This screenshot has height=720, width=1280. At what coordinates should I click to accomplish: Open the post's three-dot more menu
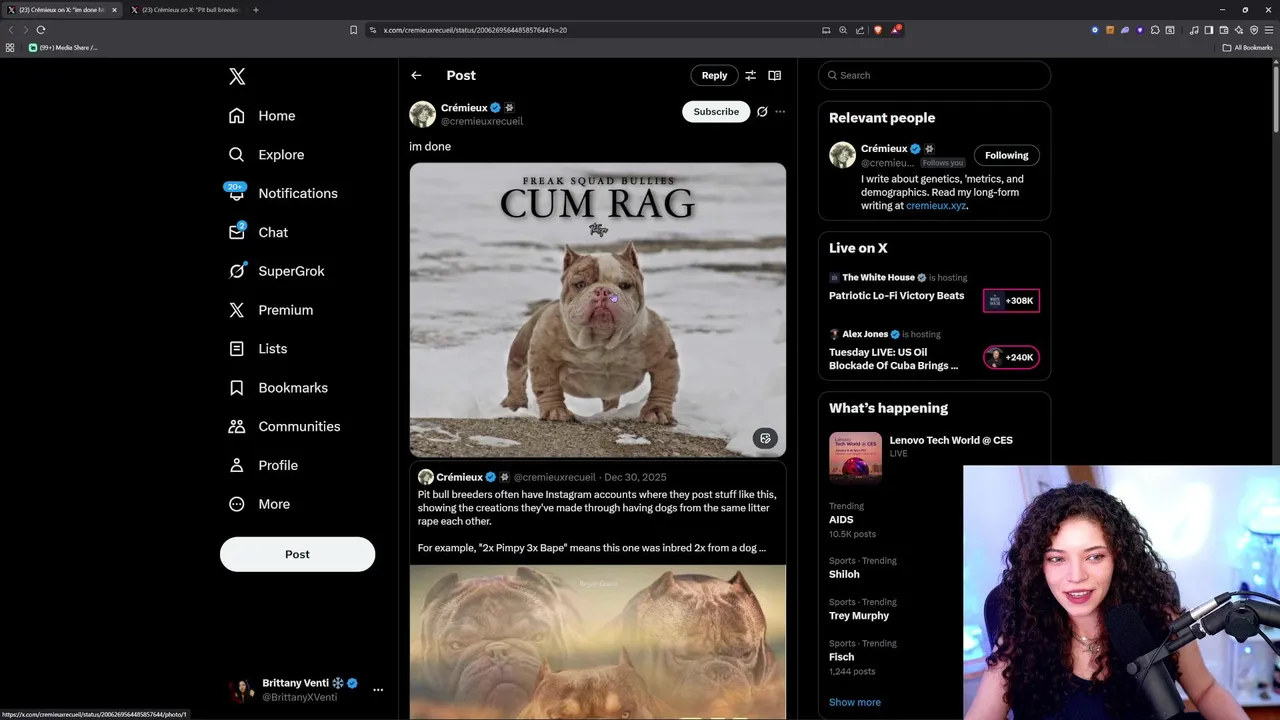point(780,111)
